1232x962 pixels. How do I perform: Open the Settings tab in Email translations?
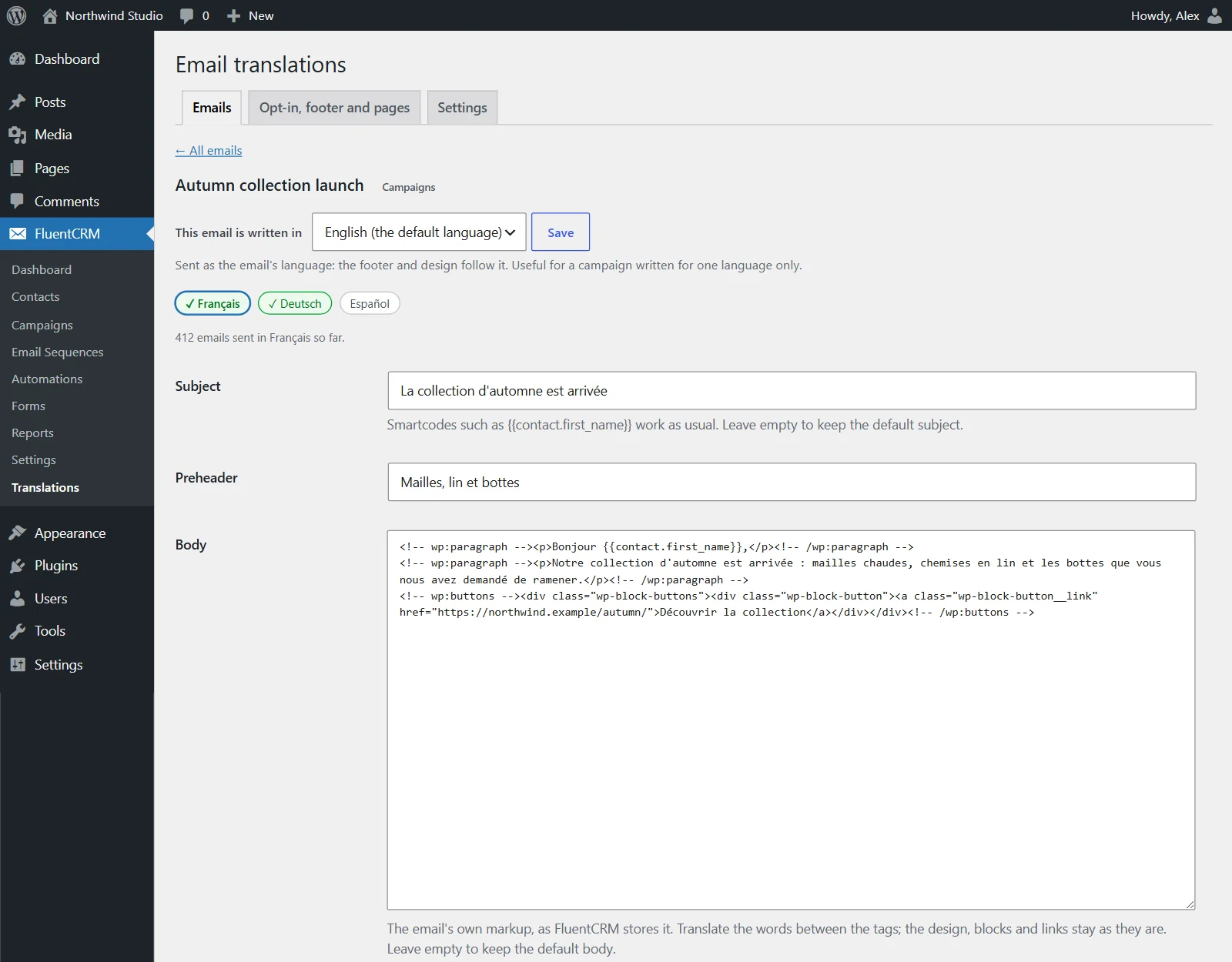click(x=462, y=108)
